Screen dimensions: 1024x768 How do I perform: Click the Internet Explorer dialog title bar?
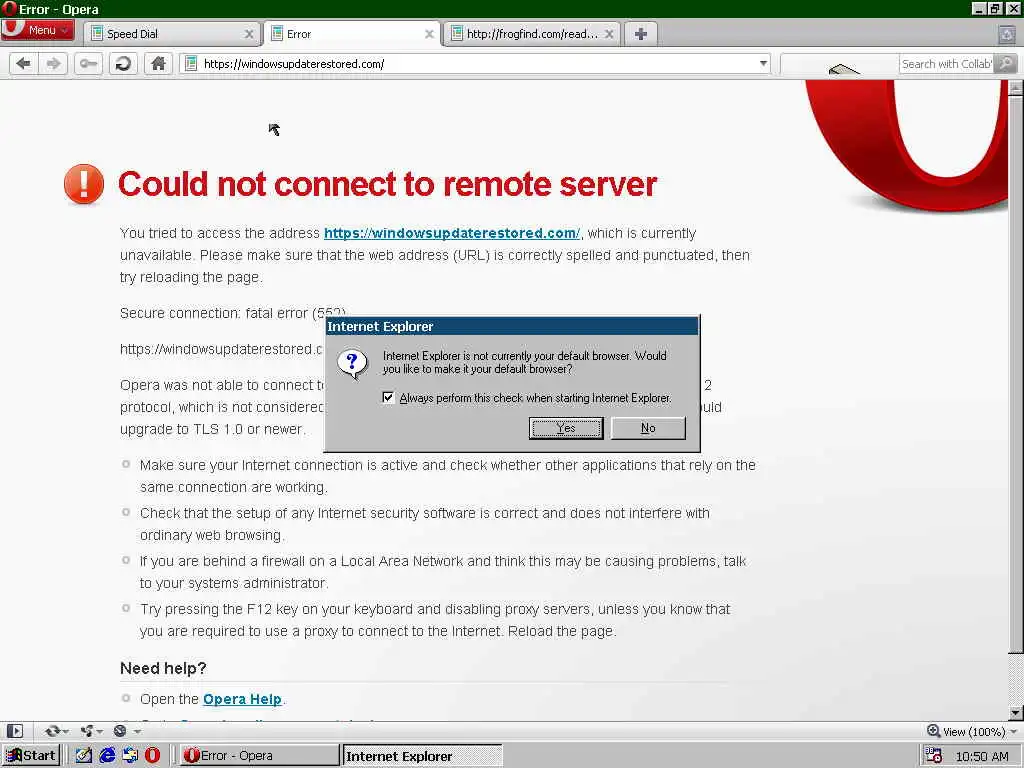pyautogui.click(x=511, y=326)
